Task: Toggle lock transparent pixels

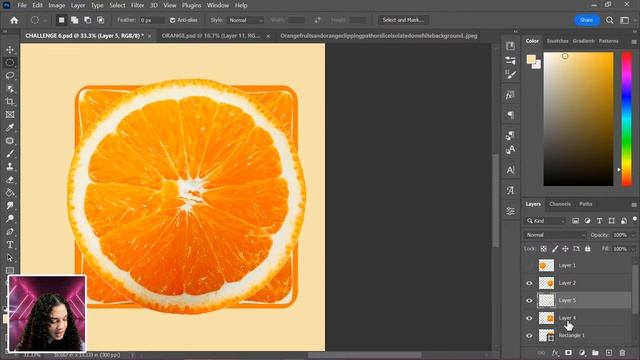Action: [544, 249]
